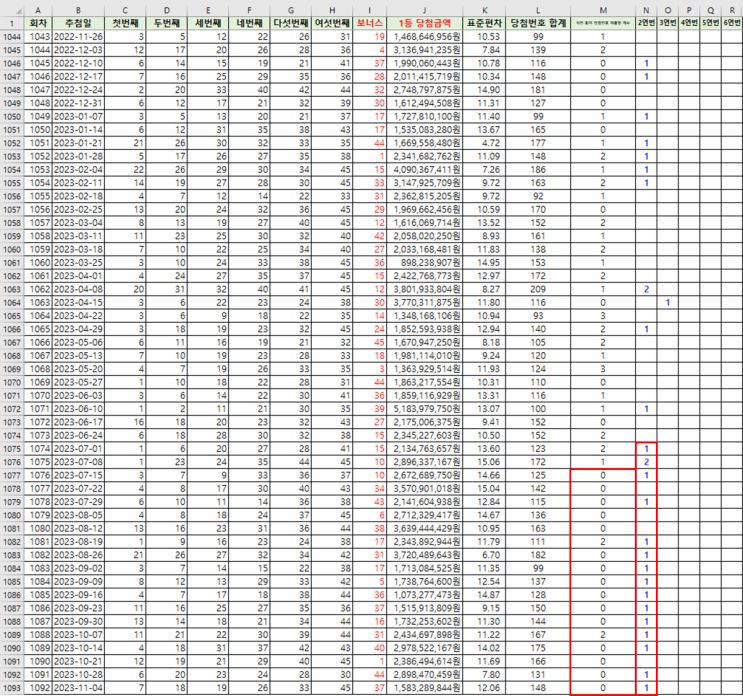Screen dimensions: 743x696
Task: Select column P header
Action: point(689,10)
